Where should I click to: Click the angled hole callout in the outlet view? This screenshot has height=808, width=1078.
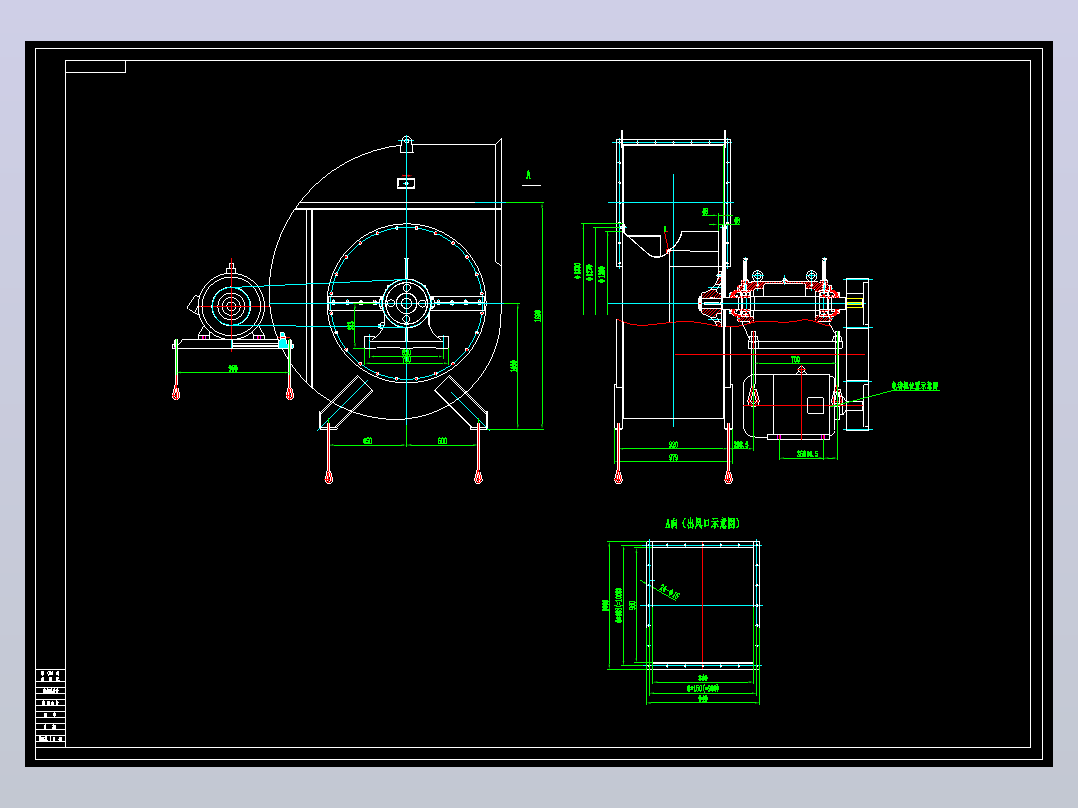[669, 592]
